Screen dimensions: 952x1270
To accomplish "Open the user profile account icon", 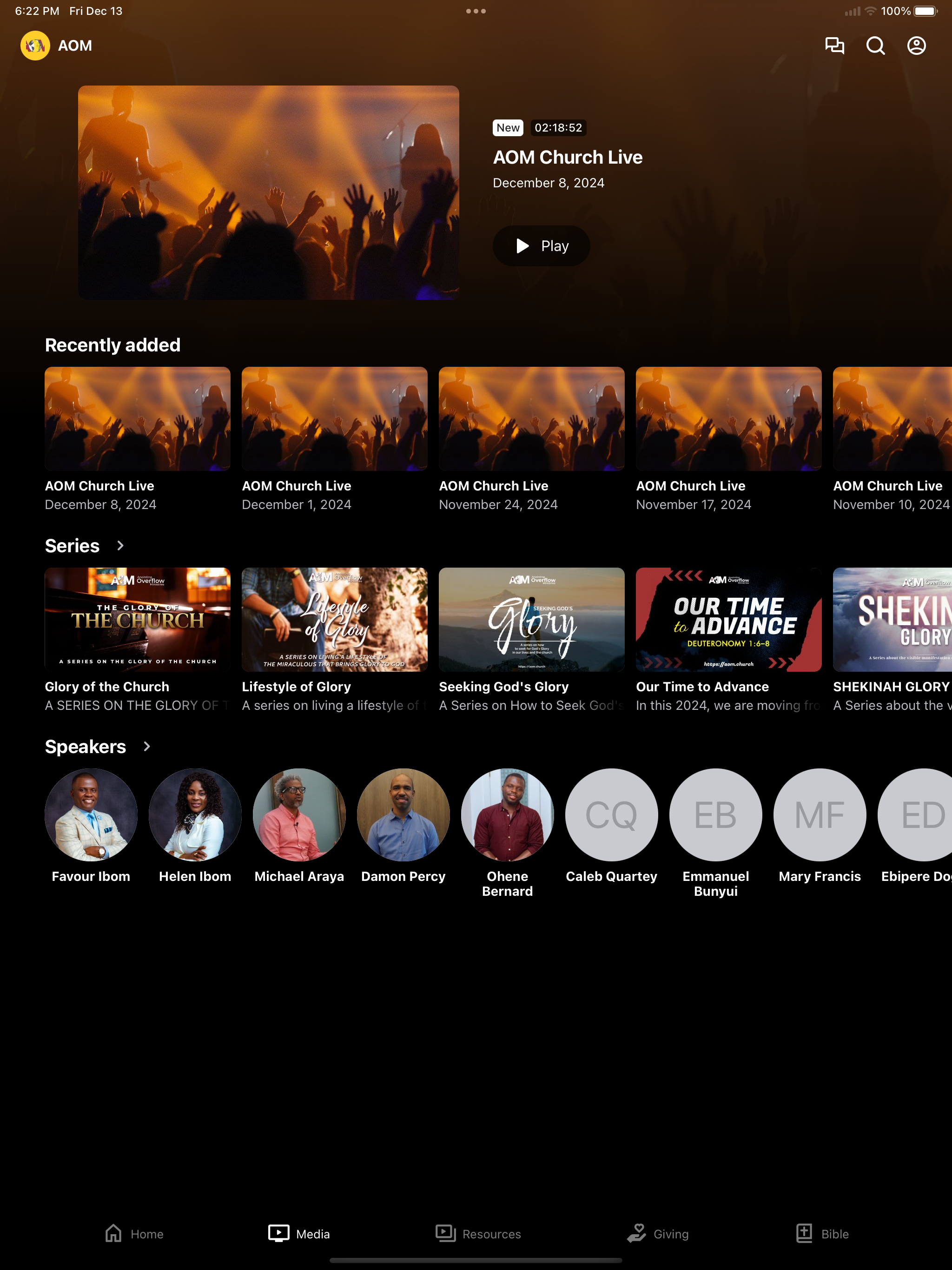I will tap(916, 46).
